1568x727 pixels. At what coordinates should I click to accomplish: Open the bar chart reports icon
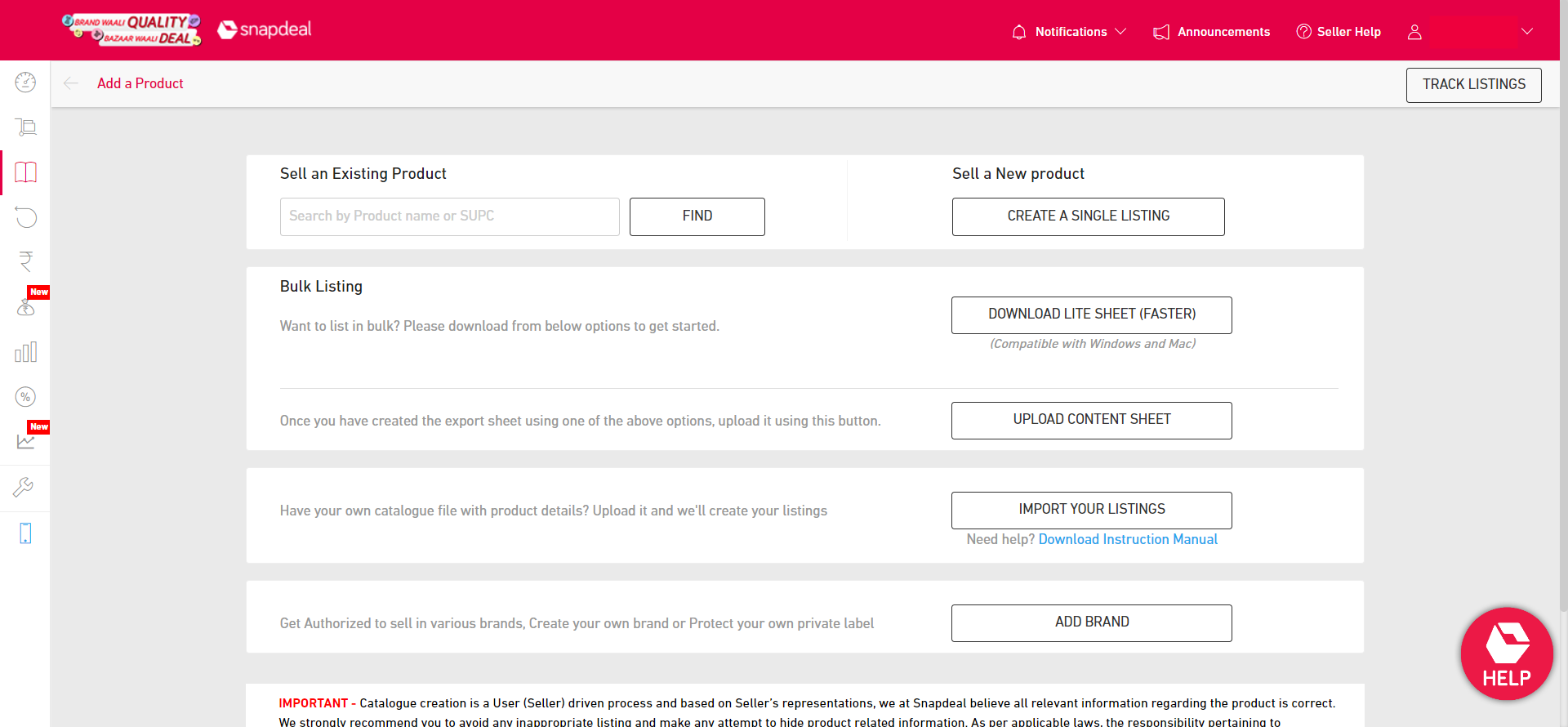[25, 352]
